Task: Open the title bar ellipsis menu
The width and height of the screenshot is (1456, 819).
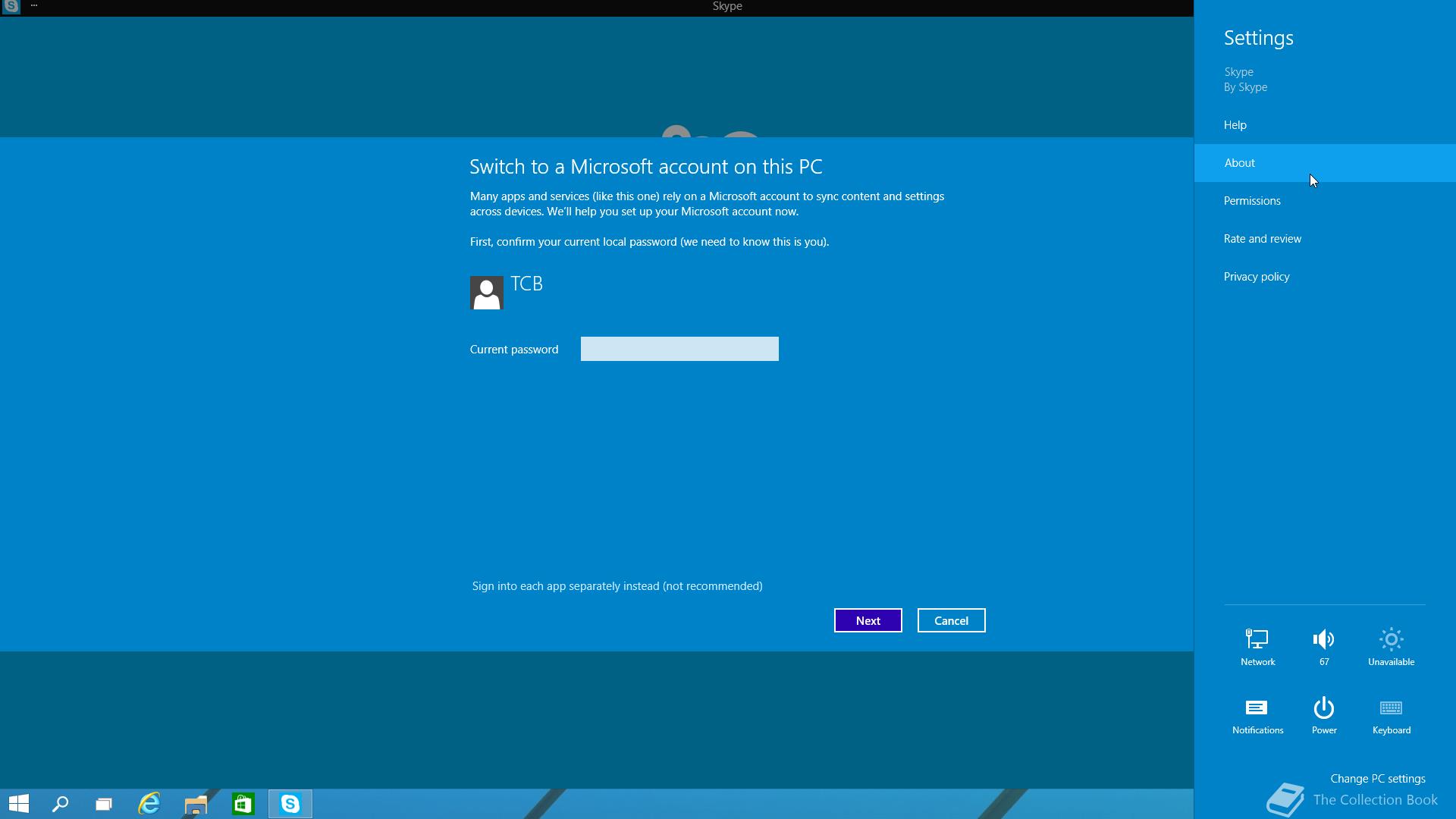Action: pyautogui.click(x=34, y=5)
